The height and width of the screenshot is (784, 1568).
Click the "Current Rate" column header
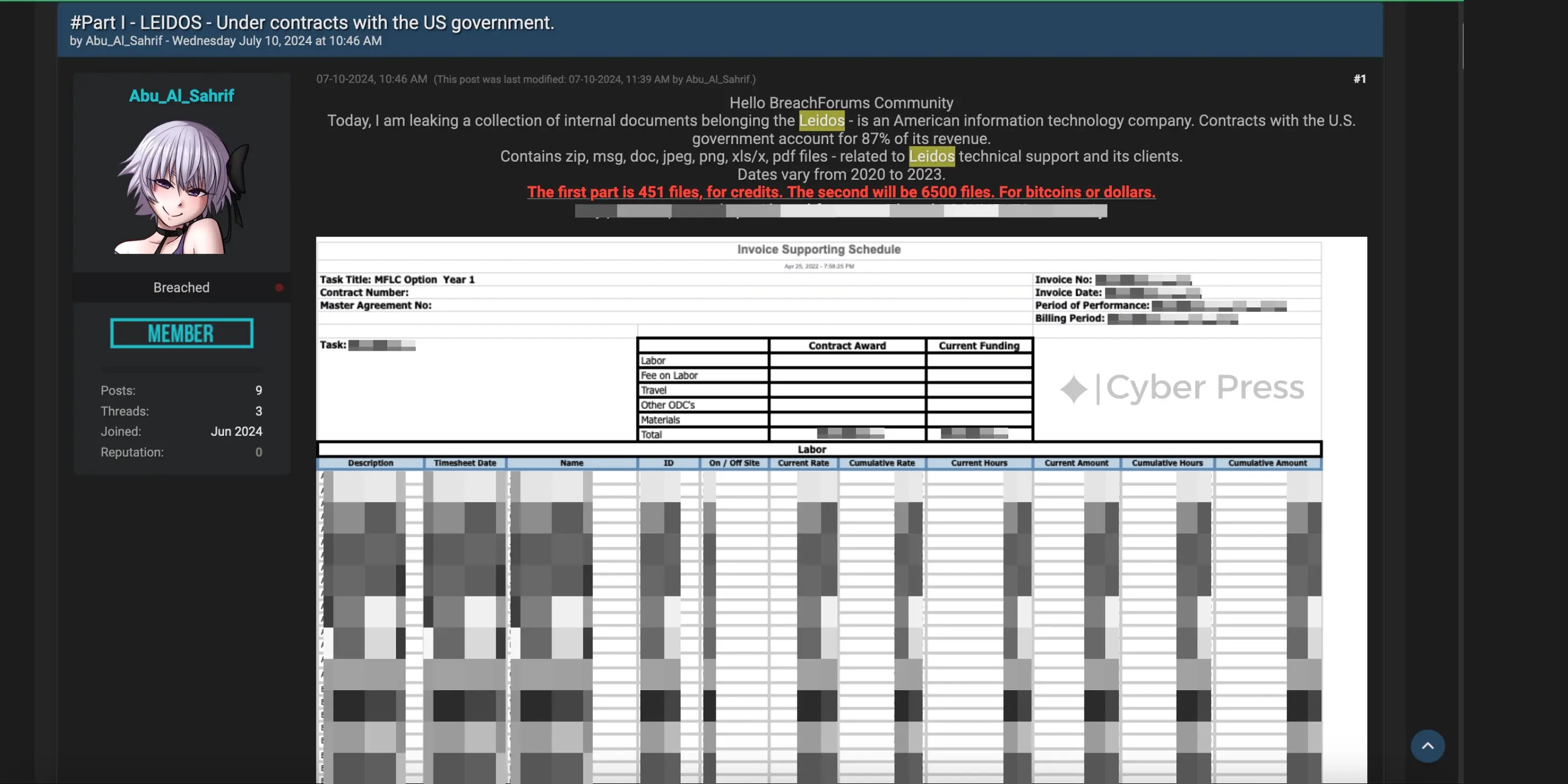[x=803, y=463]
